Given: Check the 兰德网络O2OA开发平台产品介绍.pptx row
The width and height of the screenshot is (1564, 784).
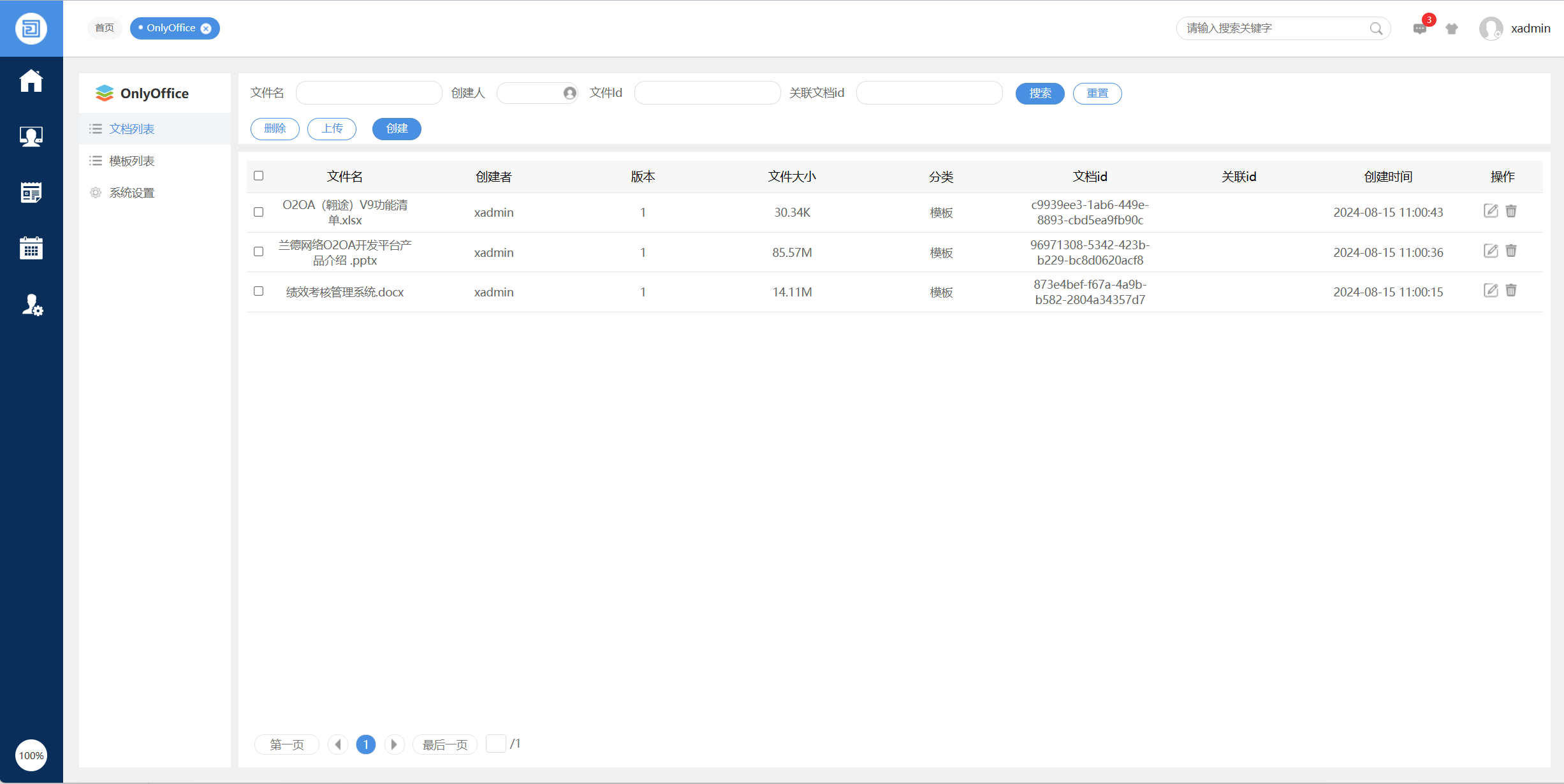Looking at the screenshot, I should click(258, 251).
